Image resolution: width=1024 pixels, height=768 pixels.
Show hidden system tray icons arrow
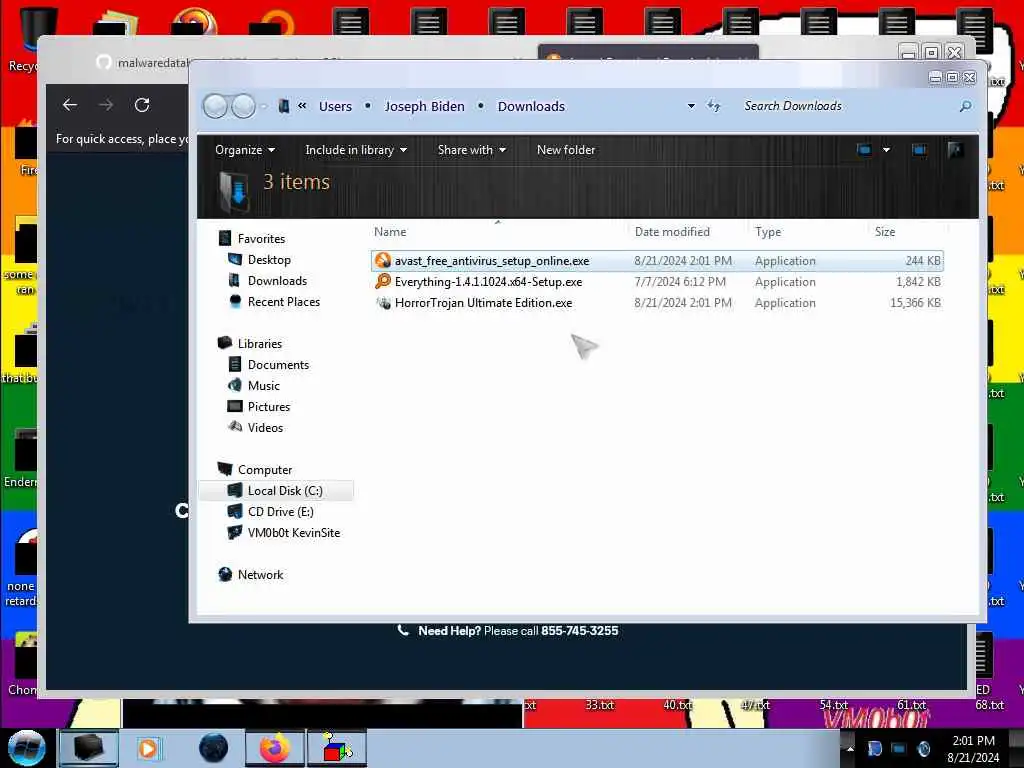pyautogui.click(x=850, y=748)
